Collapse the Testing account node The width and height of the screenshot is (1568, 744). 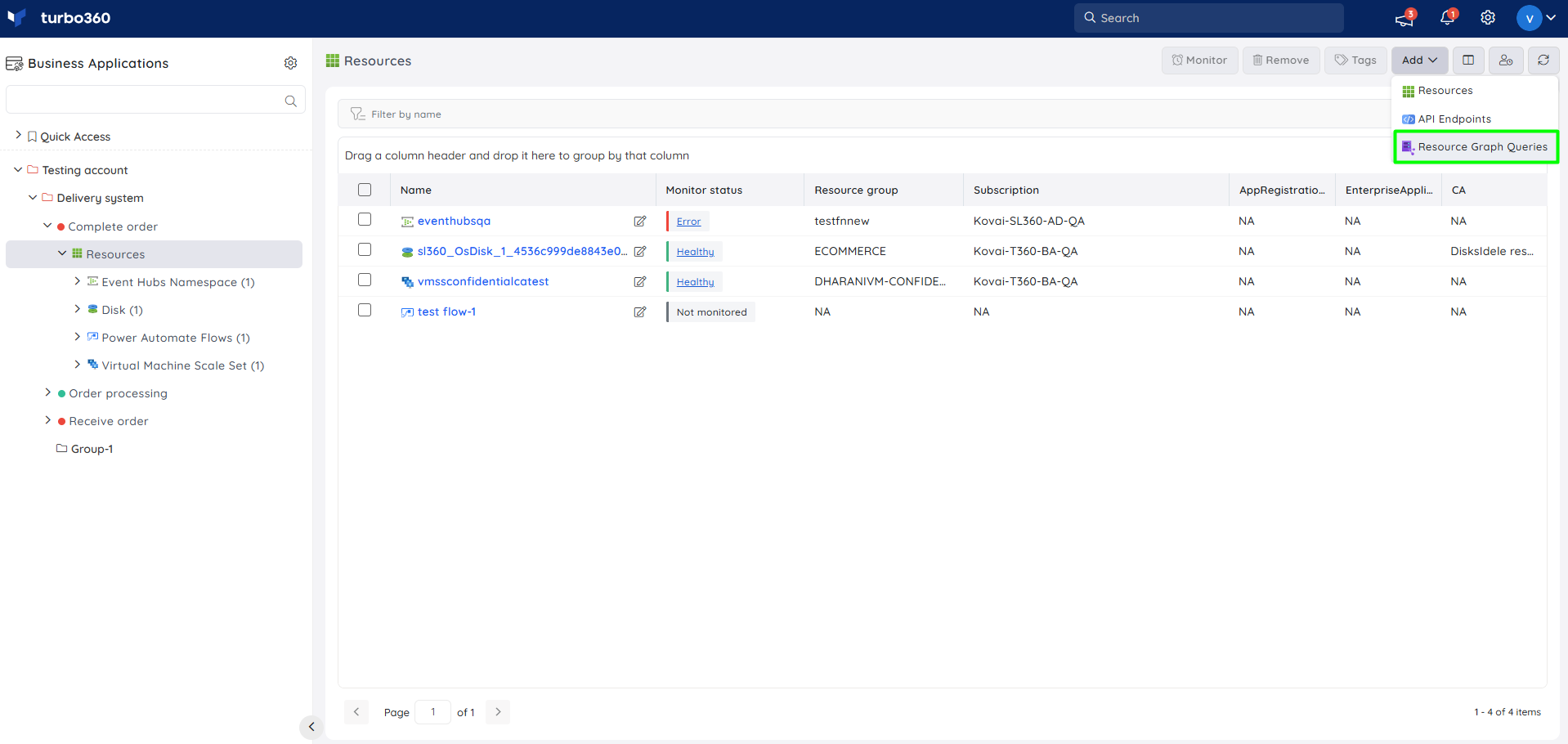coord(18,169)
